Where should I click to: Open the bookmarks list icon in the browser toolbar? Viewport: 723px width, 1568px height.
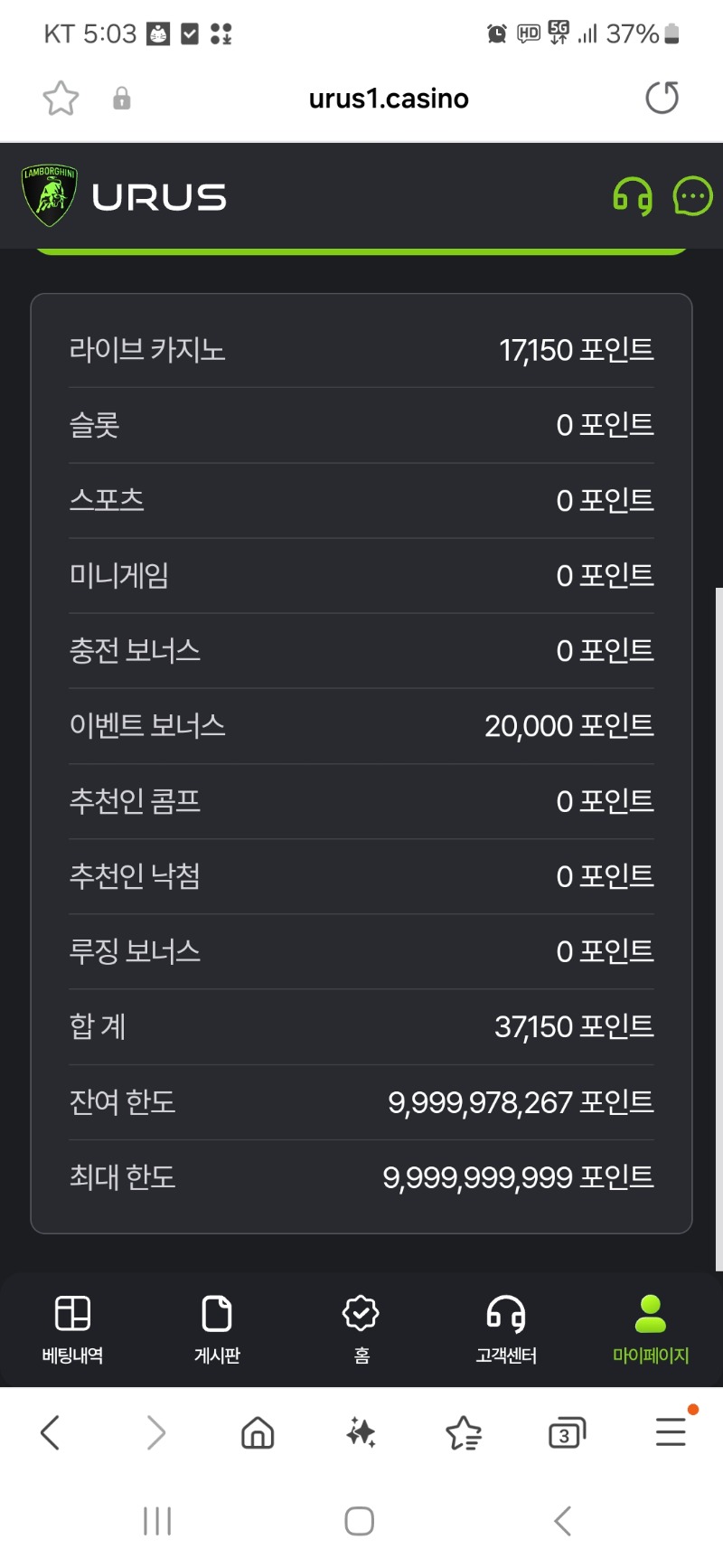(464, 1432)
